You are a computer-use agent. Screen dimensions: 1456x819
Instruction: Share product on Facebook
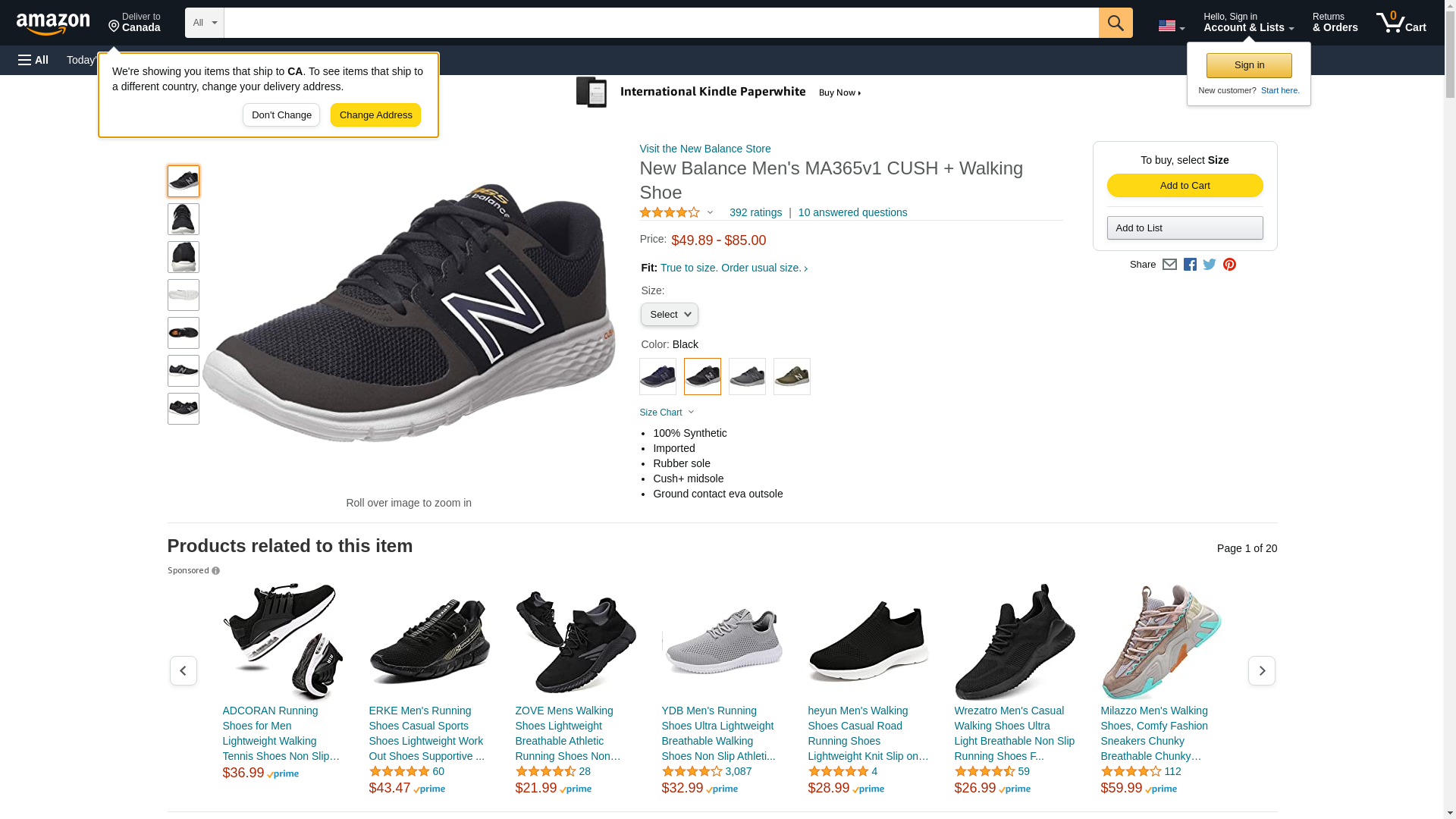[x=1190, y=265]
